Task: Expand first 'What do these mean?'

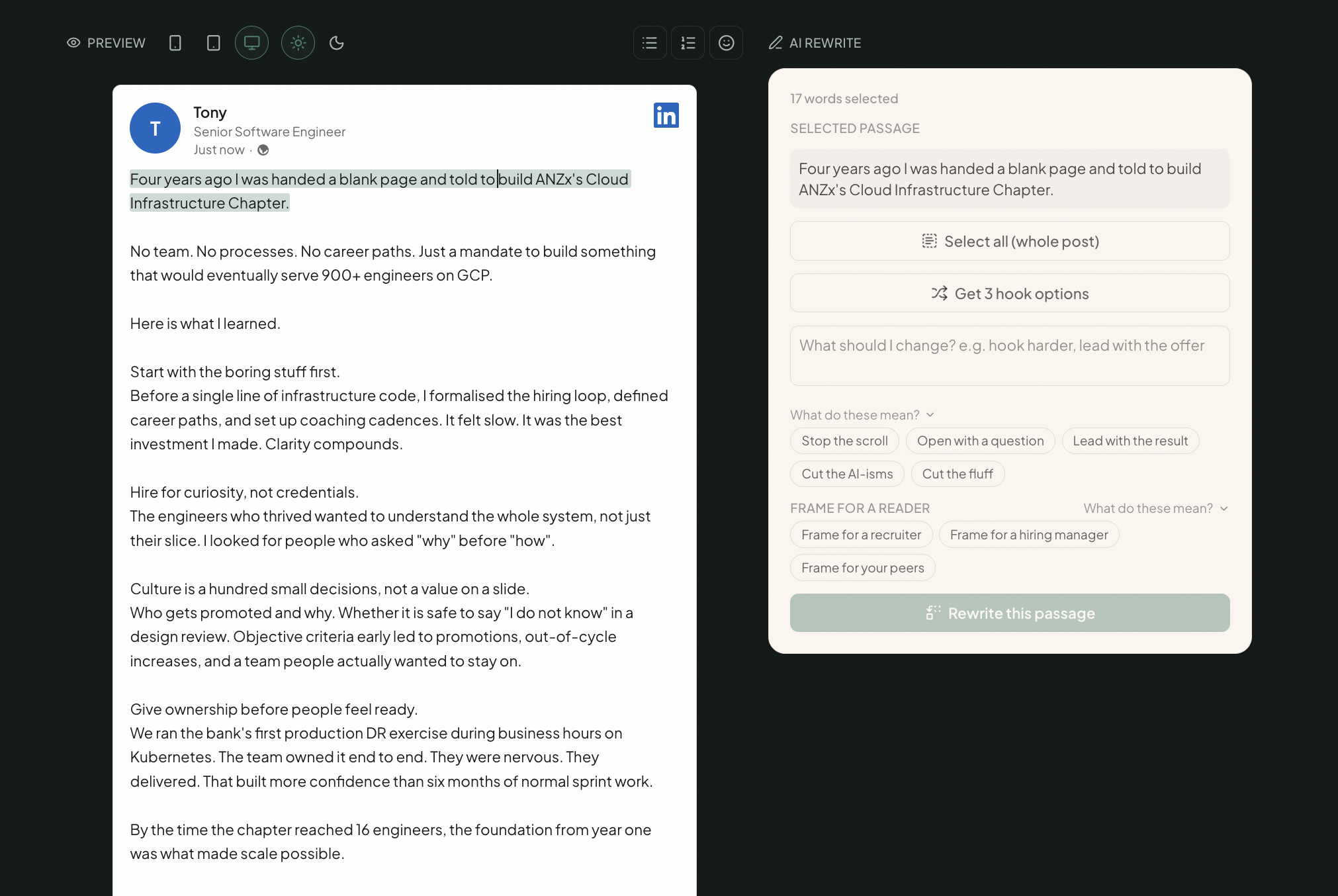Action: [x=862, y=415]
